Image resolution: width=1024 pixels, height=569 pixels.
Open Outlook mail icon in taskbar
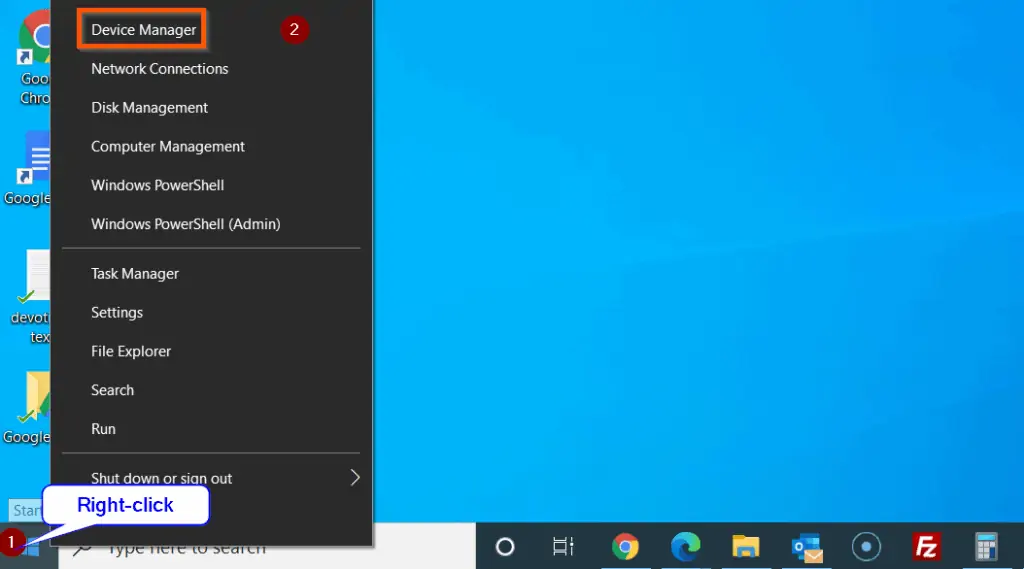tap(807, 547)
